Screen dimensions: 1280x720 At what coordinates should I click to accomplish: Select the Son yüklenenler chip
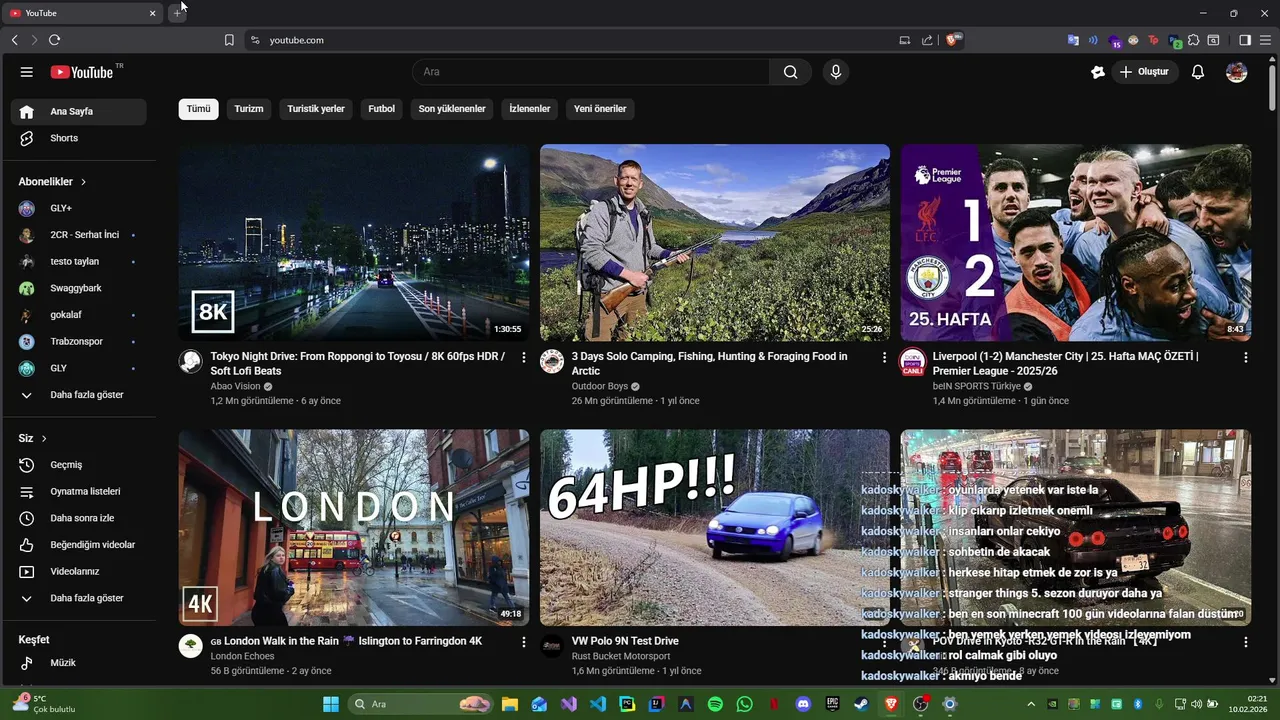(452, 109)
